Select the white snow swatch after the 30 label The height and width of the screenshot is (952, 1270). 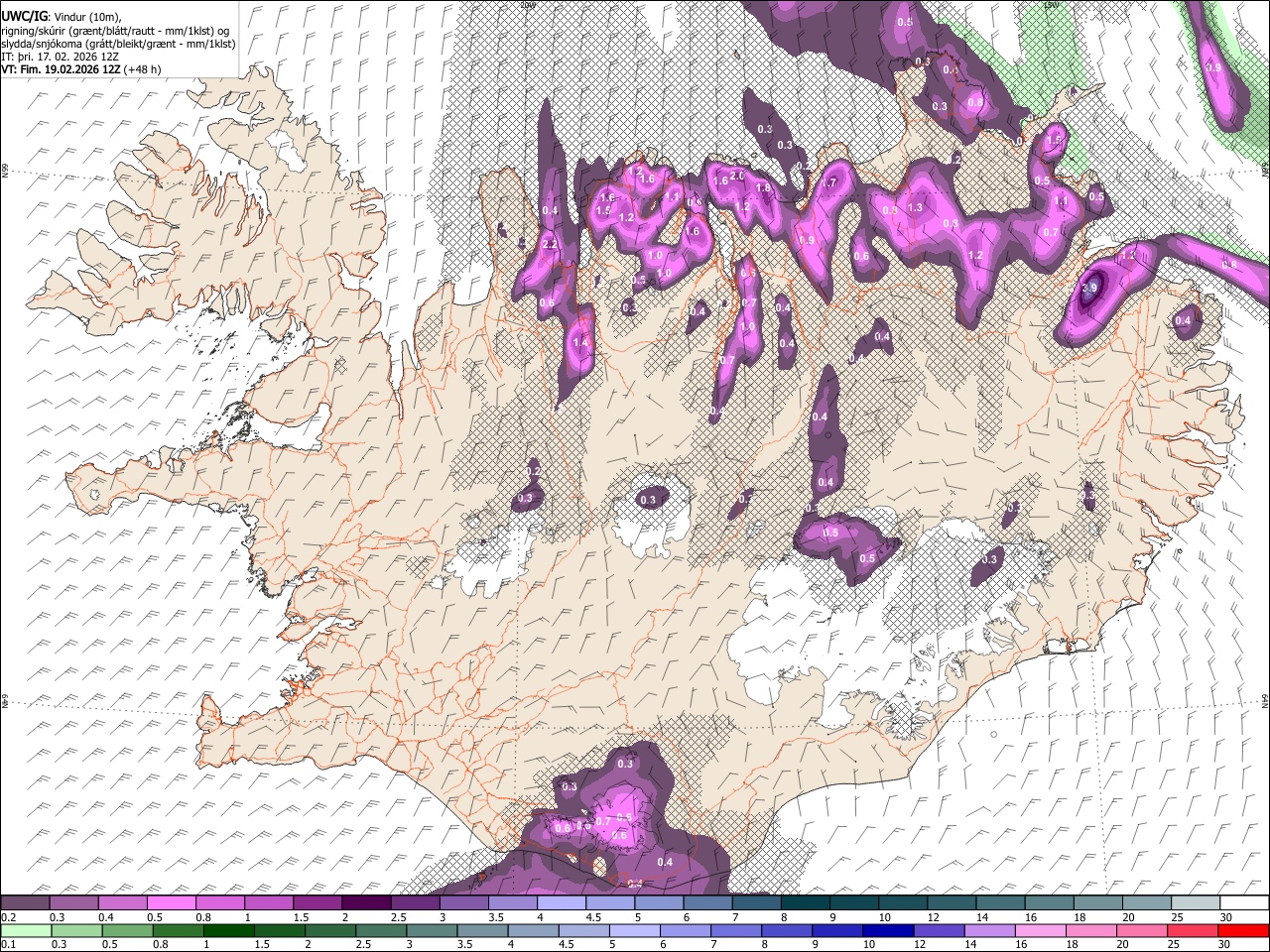(1245, 903)
